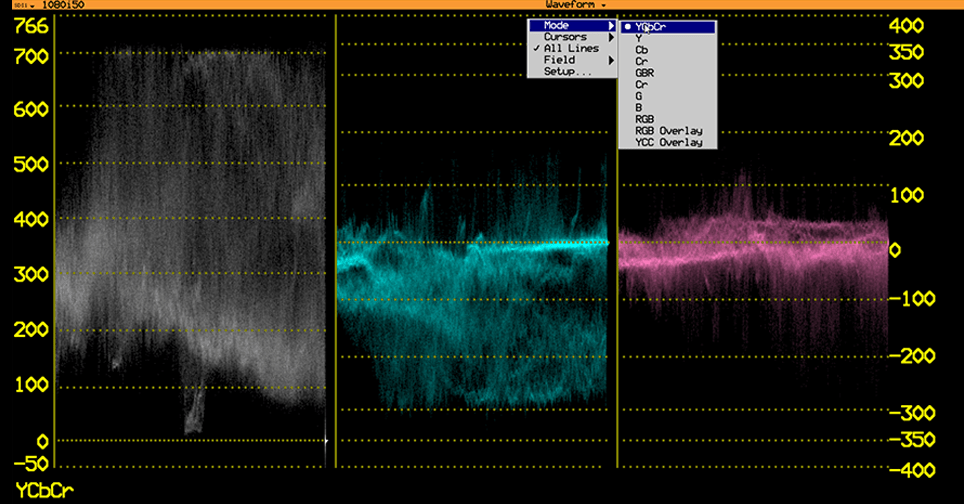
Task: Toggle the All Lines checkmark option
Action: [x=572, y=49]
